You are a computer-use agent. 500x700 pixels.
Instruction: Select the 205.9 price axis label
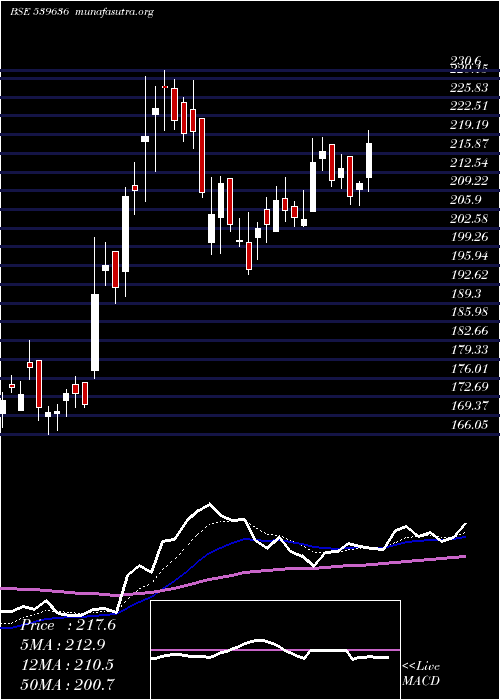[x=466, y=200]
